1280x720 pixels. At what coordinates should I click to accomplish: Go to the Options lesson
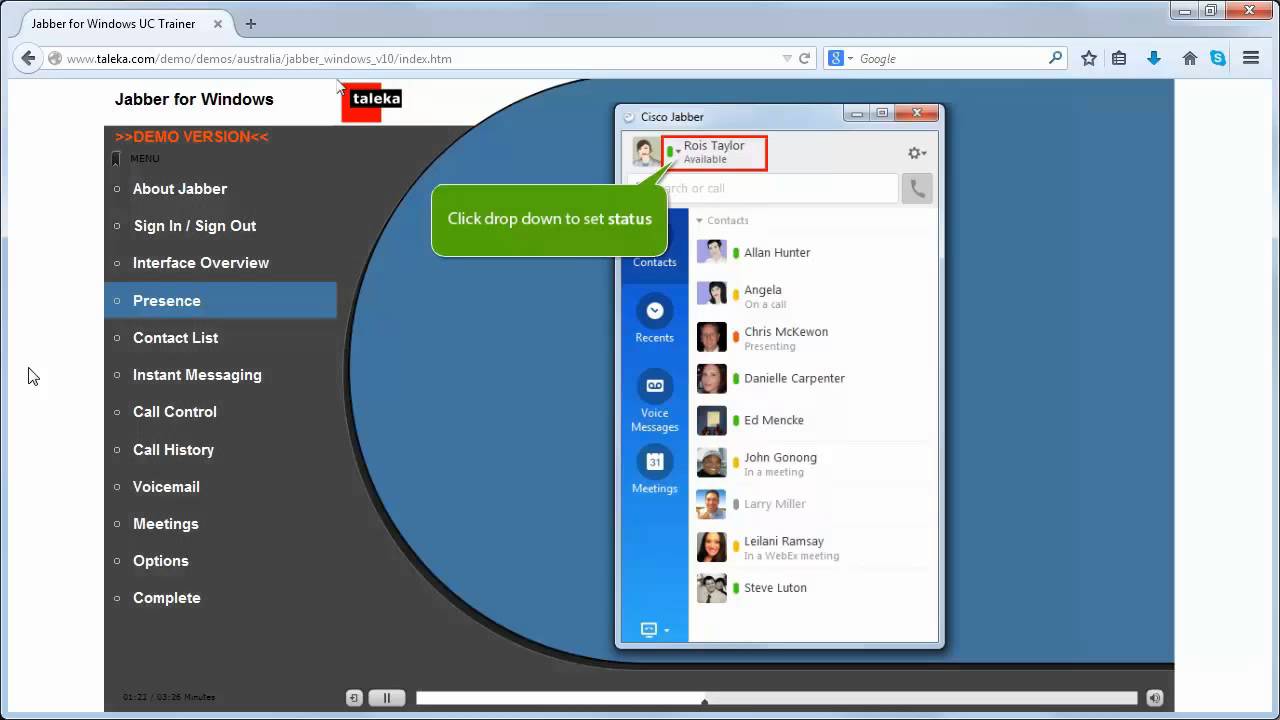point(161,561)
